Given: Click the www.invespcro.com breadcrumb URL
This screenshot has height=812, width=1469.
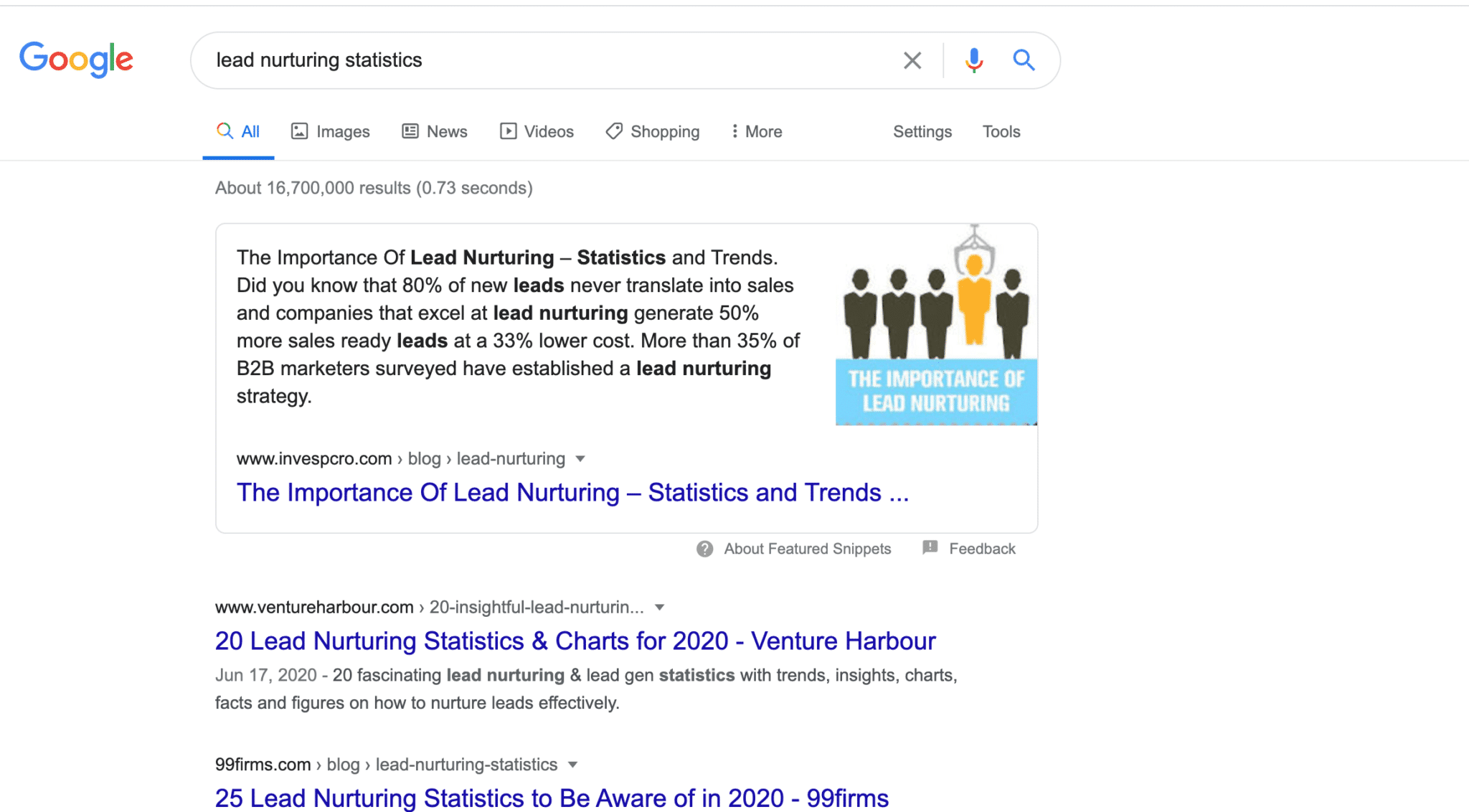Looking at the screenshot, I should click(x=314, y=458).
